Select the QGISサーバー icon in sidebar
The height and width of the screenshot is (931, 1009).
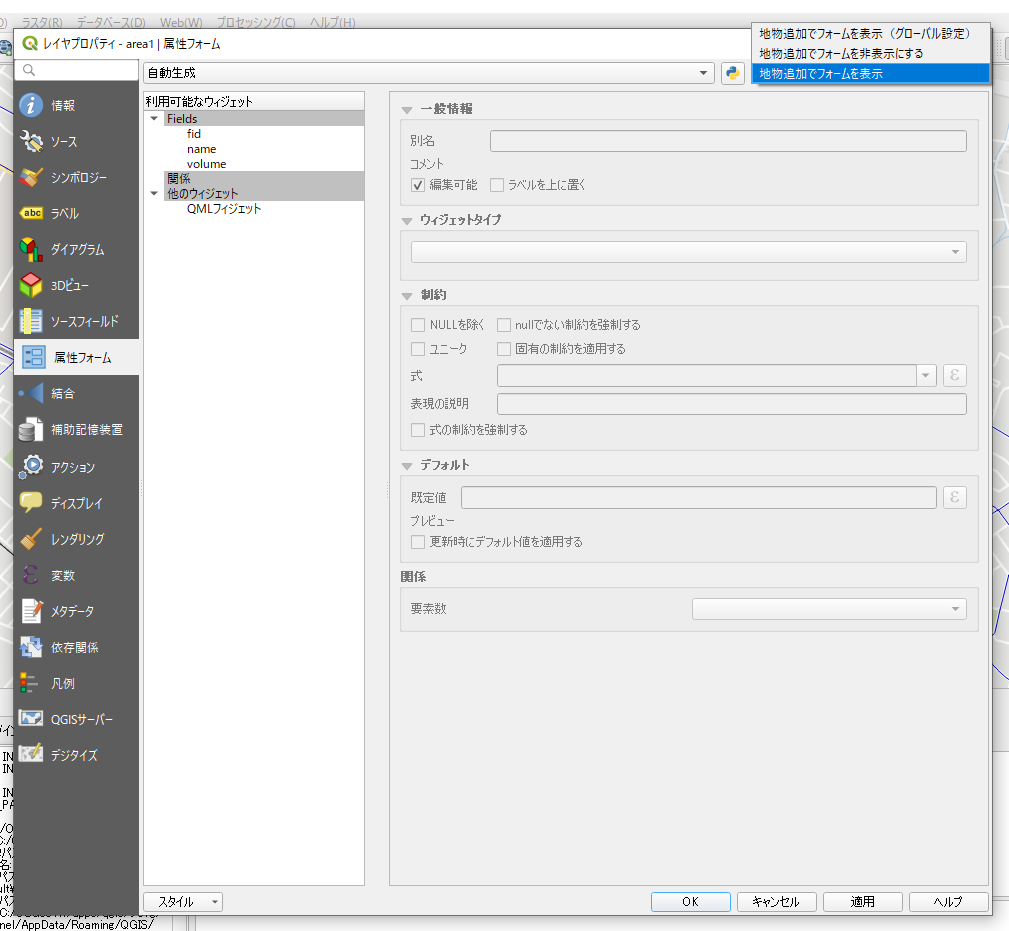[32, 719]
